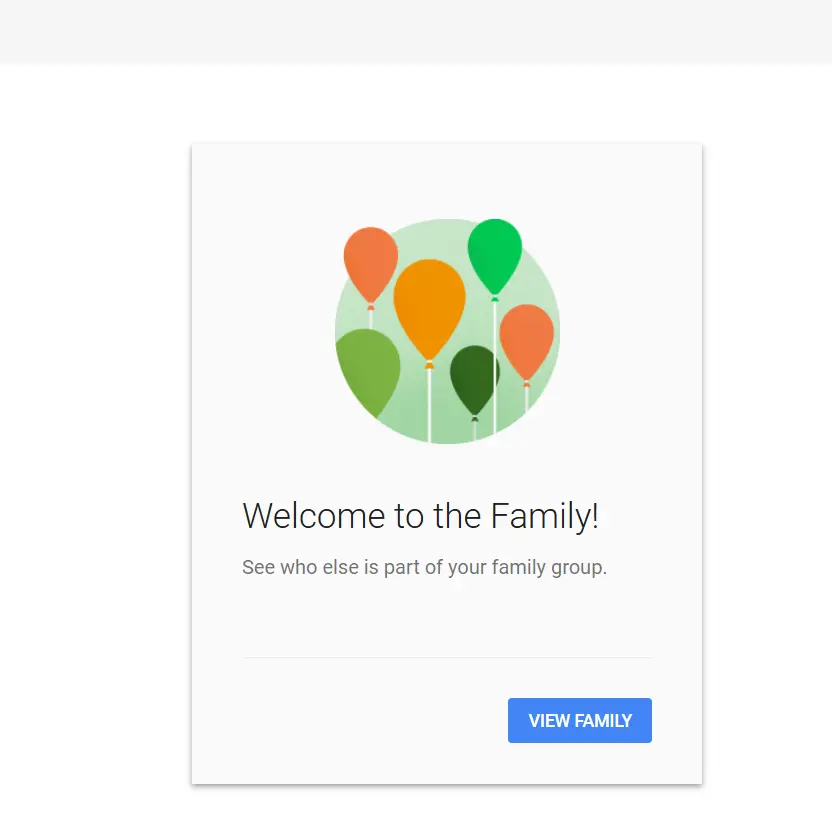Click the bright green balloon
This screenshot has width=832, height=831.
point(495,256)
